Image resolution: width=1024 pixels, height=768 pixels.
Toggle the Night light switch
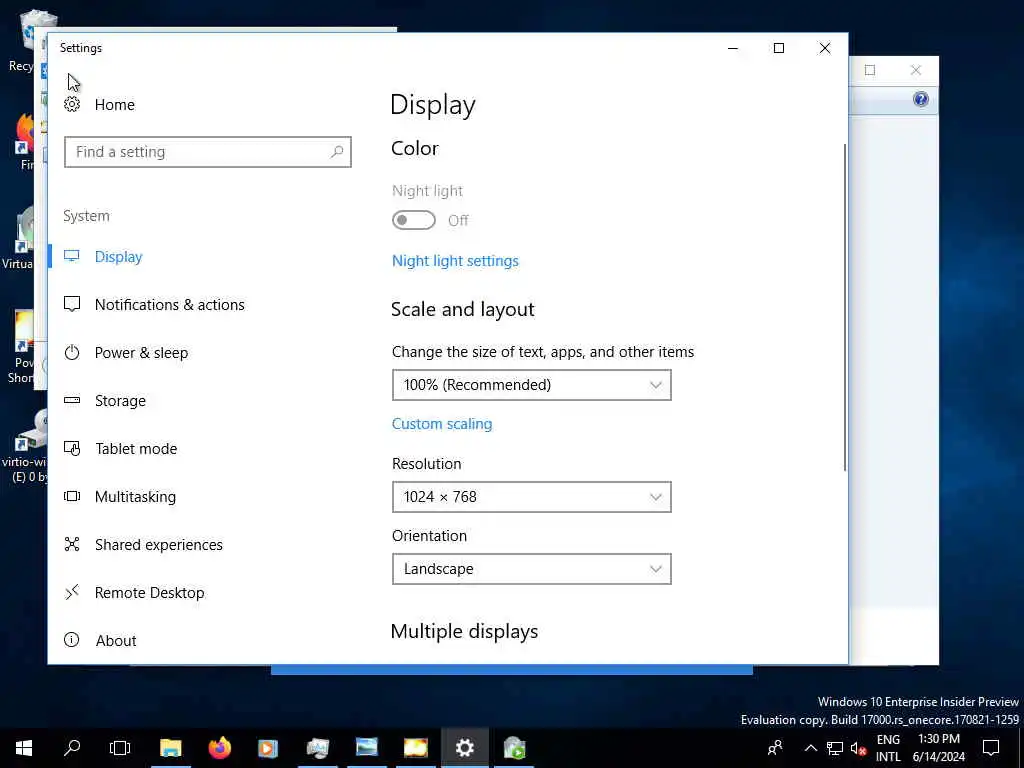[413, 220]
